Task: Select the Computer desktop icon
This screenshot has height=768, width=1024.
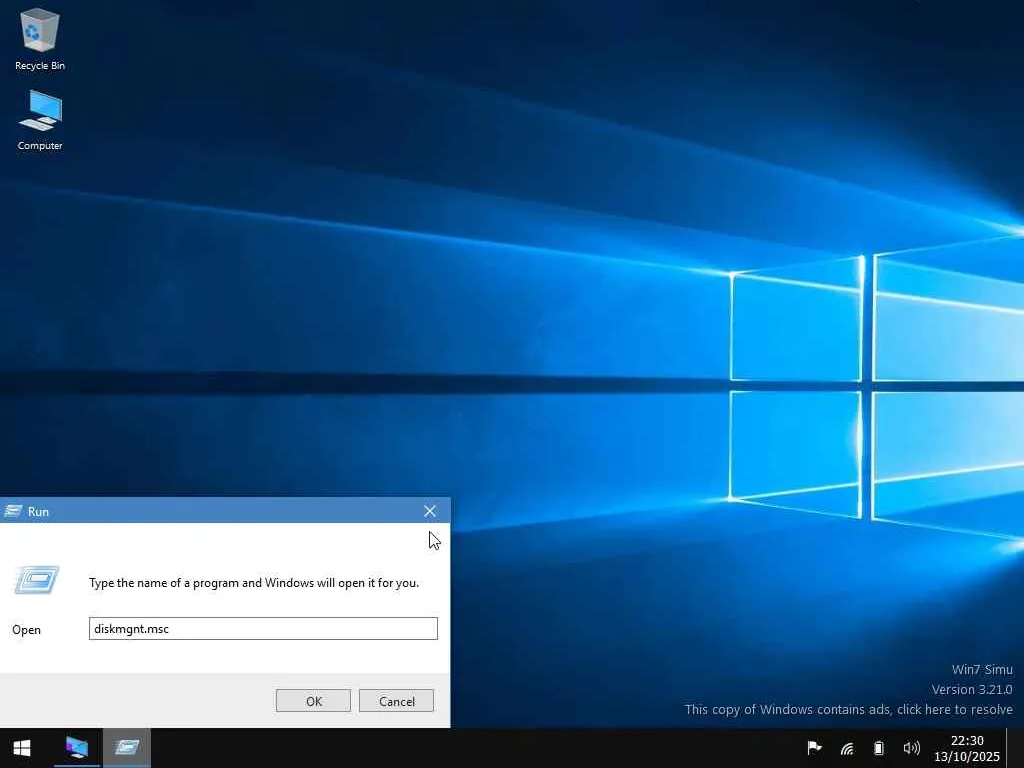Action: [40, 120]
